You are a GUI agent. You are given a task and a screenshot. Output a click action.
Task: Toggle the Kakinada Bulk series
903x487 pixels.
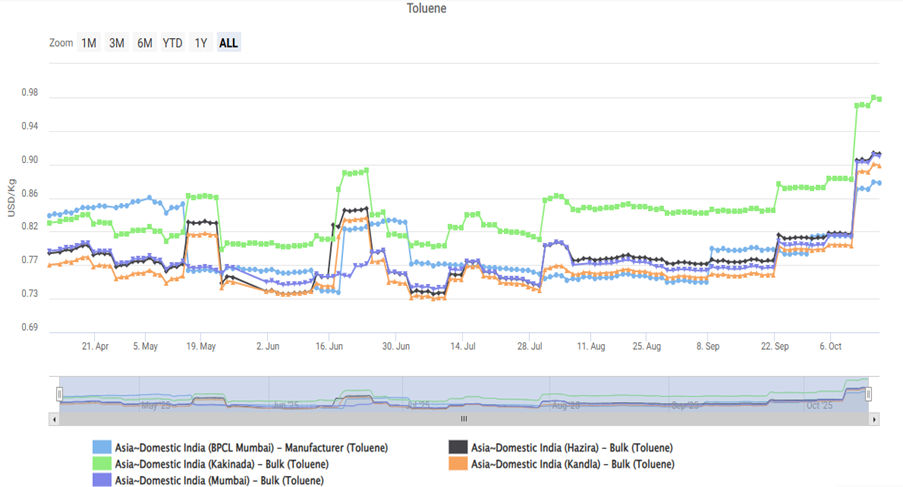coord(221,464)
